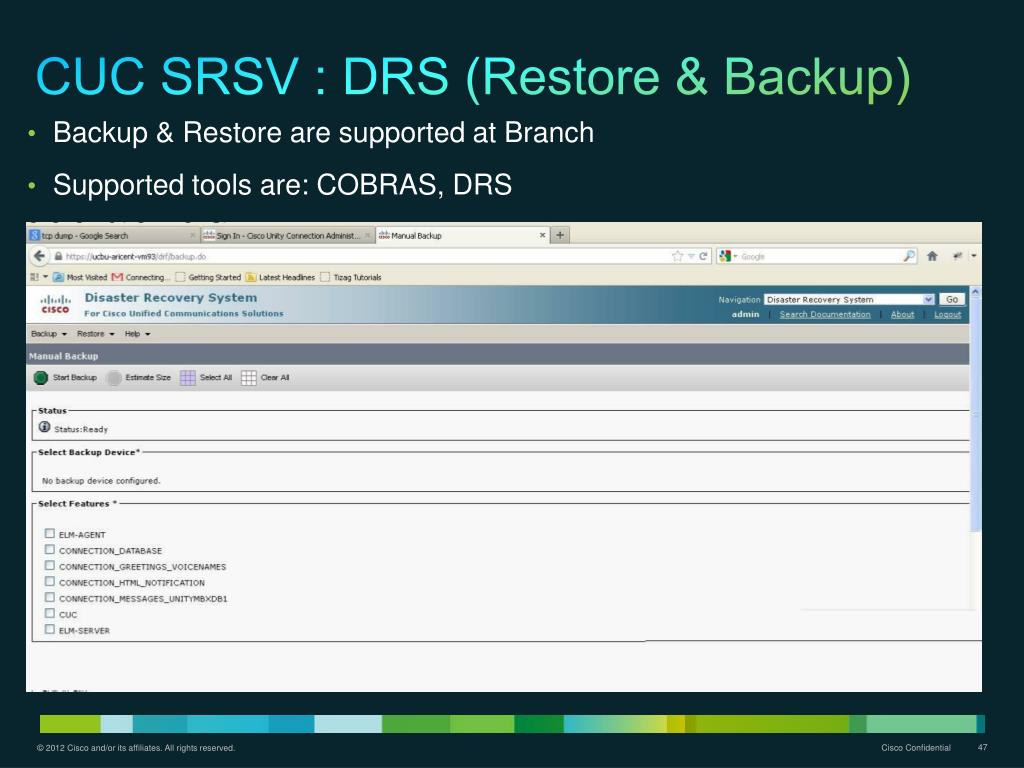Image resolution: width=1024 pixels, height=768 pixels.
Task: Open Navigation Disaster Recovery System dropdown
Action: 849,299
